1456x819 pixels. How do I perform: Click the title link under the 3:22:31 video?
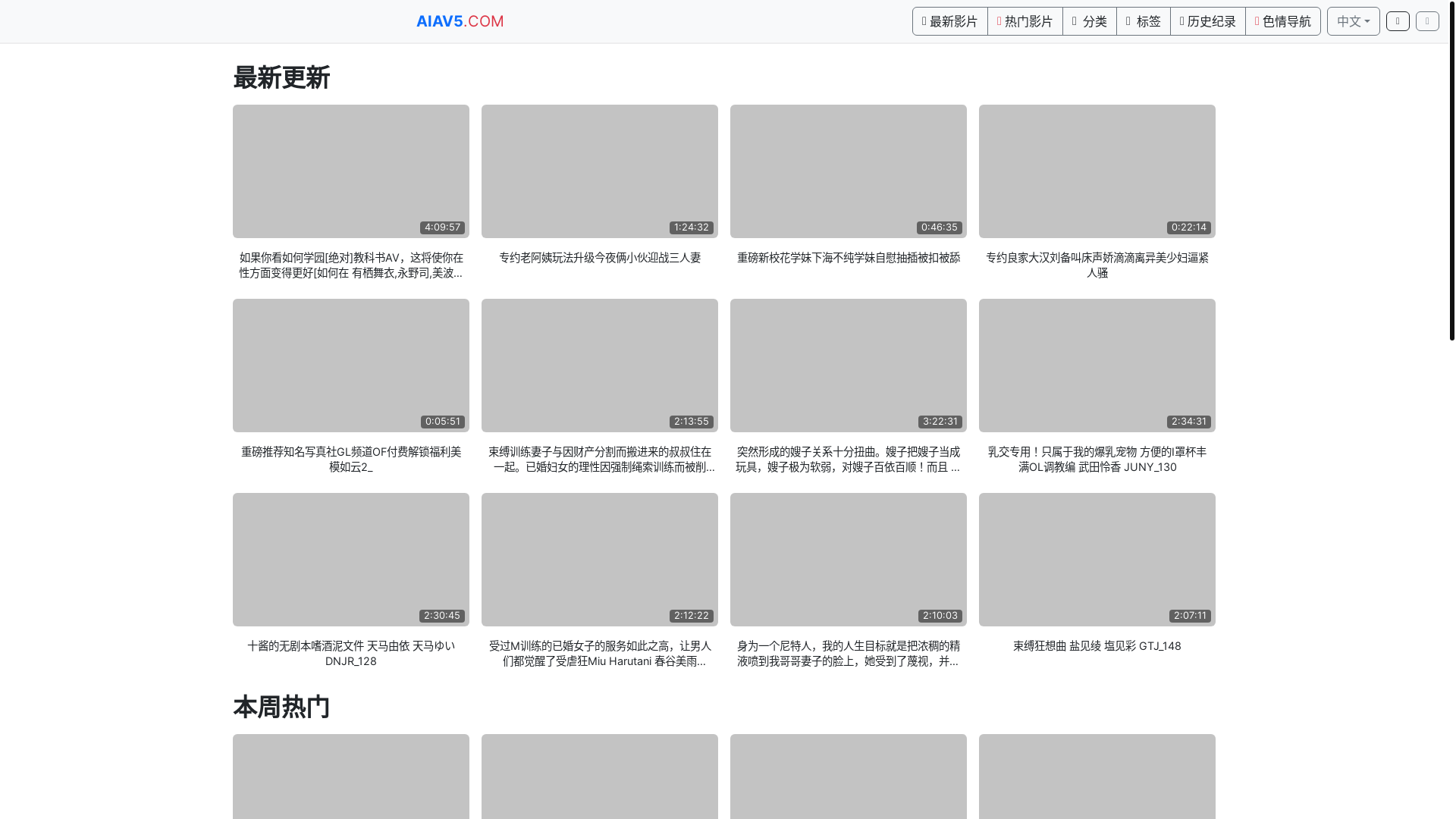849,460
